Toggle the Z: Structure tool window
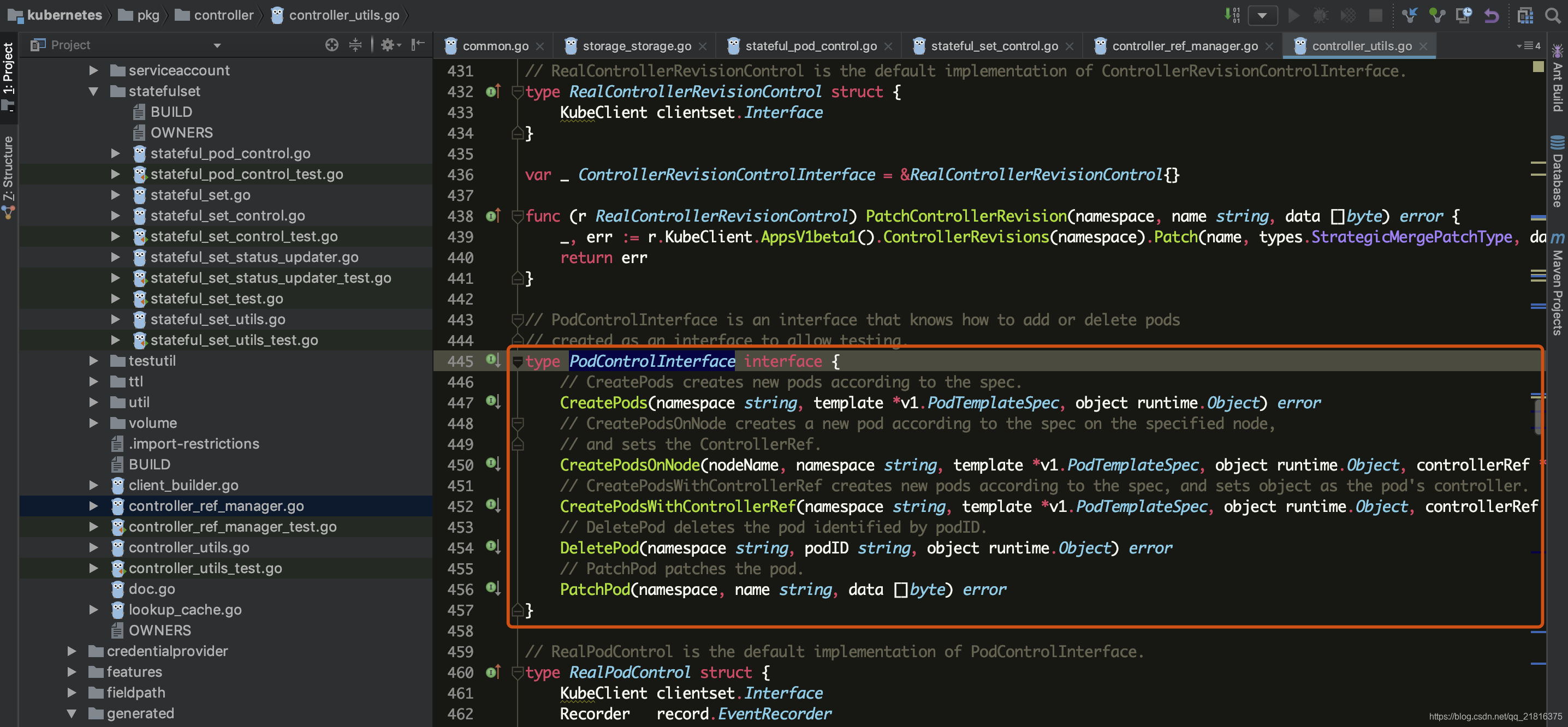The image size is (1568, 727). (x=9, y=176)
